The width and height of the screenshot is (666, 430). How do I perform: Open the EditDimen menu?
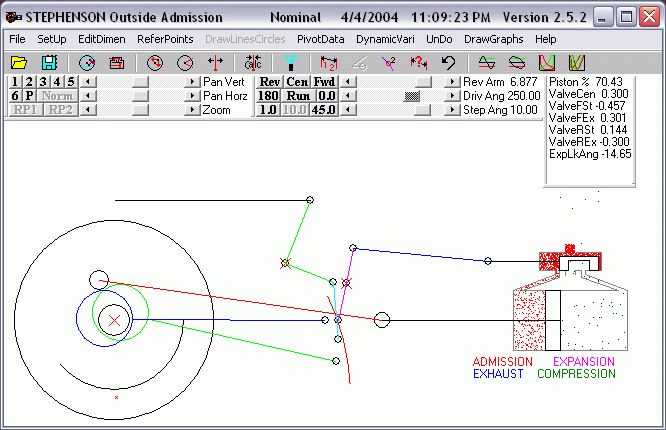point(102,39)
